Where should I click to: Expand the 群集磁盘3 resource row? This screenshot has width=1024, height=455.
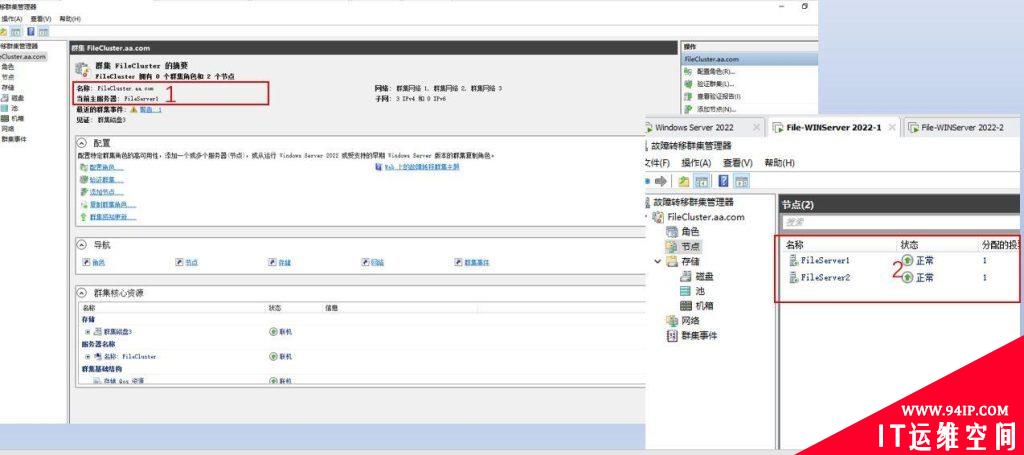point(88,332)
